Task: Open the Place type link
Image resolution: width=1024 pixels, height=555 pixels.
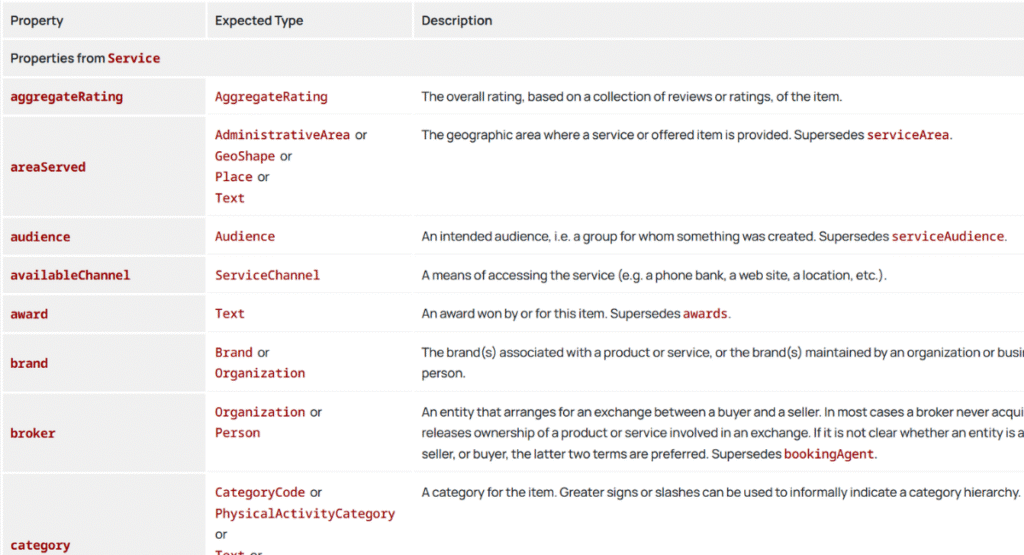Action: click(234, 177)
